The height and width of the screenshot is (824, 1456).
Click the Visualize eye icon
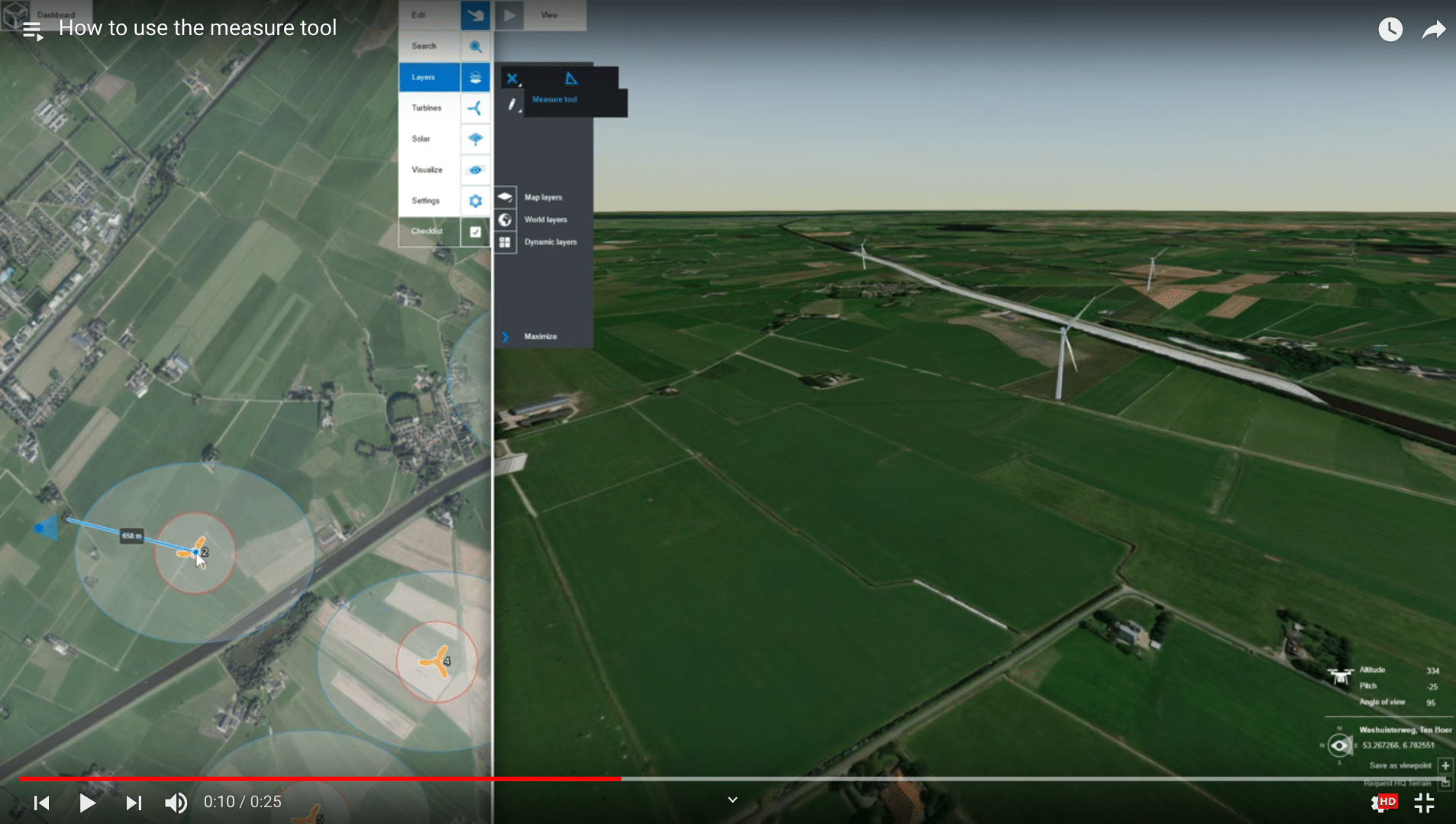475,170
